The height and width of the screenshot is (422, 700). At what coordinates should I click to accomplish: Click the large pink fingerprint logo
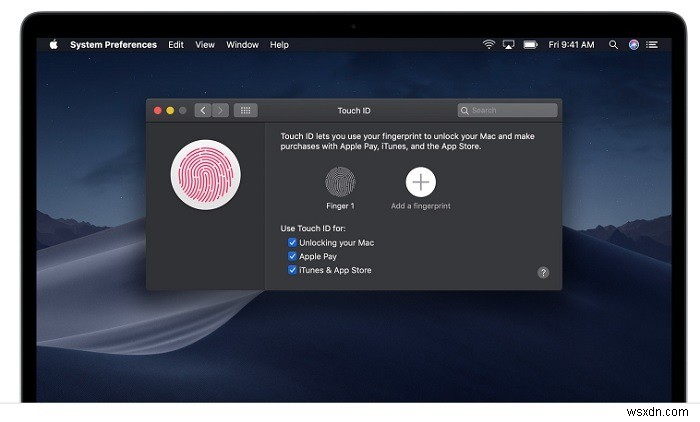[x=205, y=175]
